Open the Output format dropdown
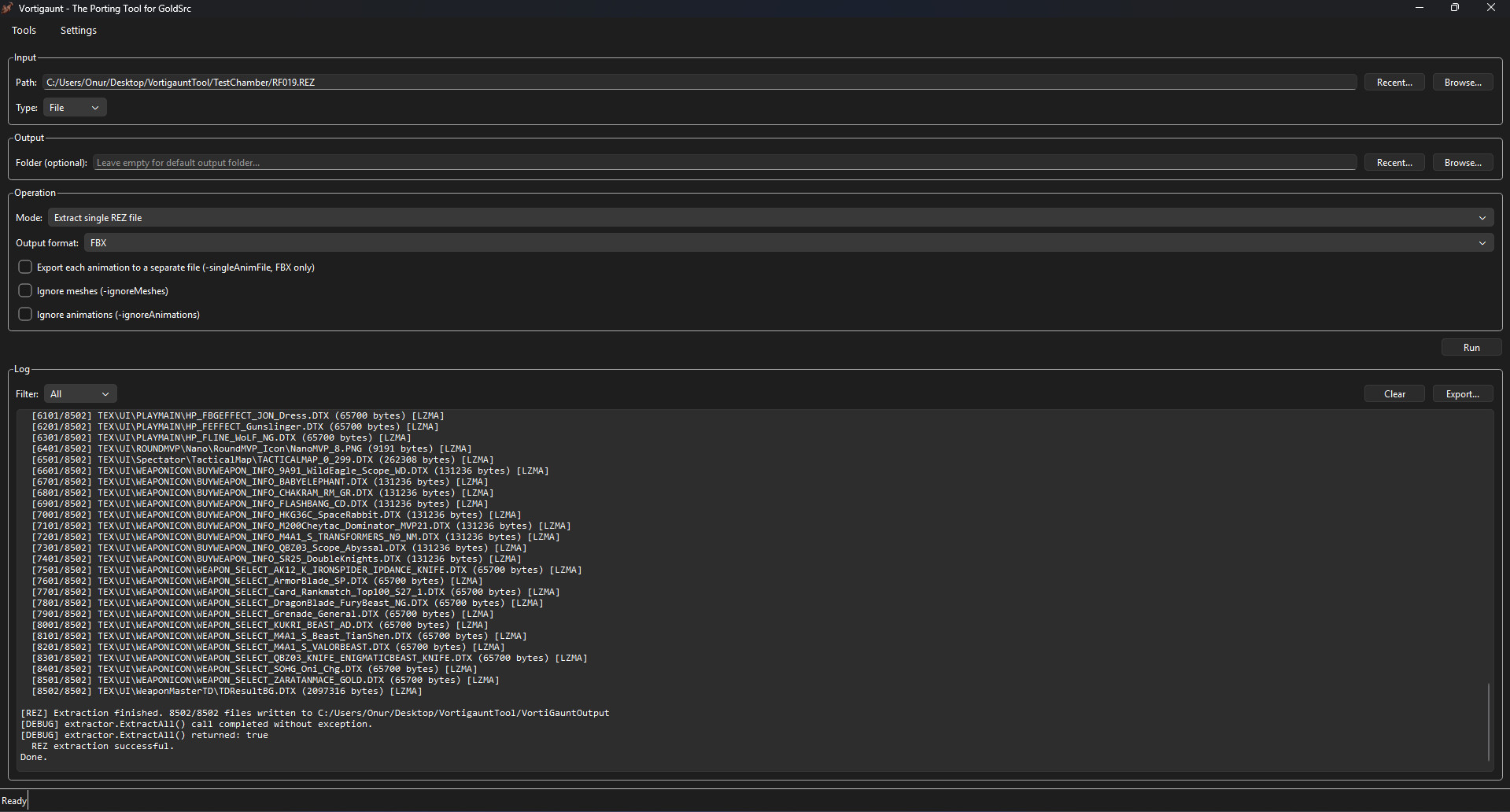 click(x=788, y=243)
